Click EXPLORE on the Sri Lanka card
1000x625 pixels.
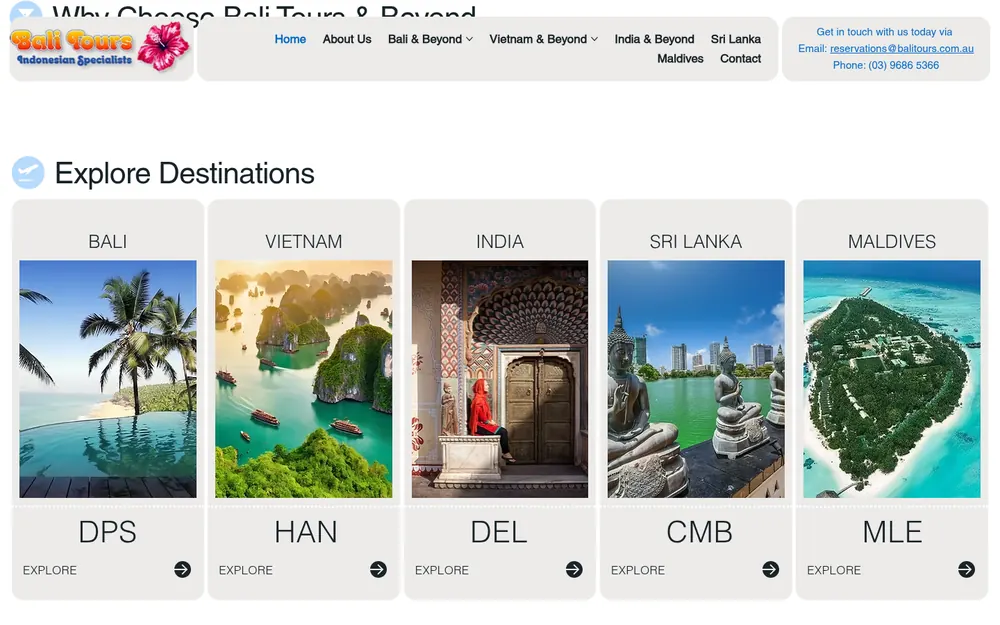pos(638,570)
